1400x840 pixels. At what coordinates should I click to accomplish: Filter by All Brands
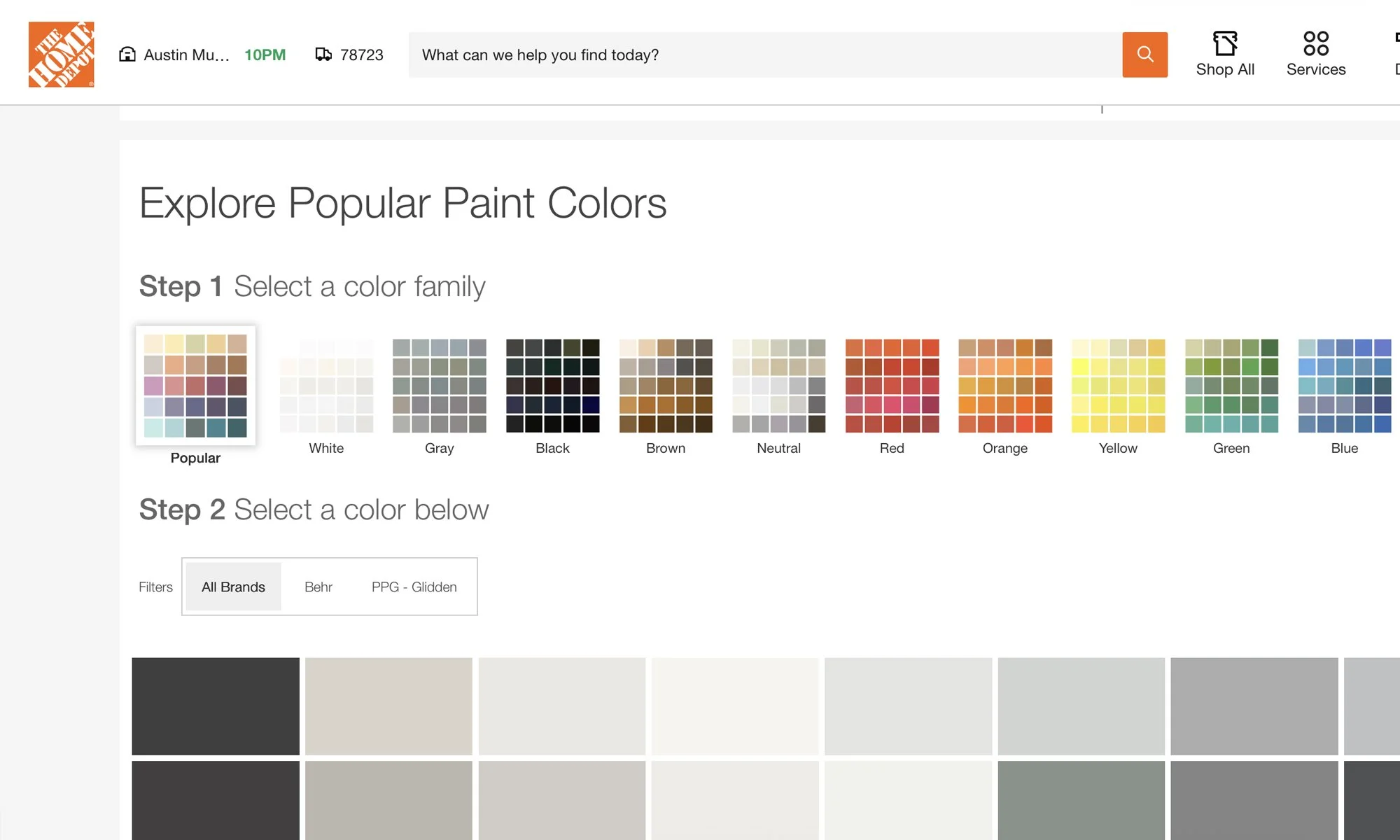click(233, 587)
